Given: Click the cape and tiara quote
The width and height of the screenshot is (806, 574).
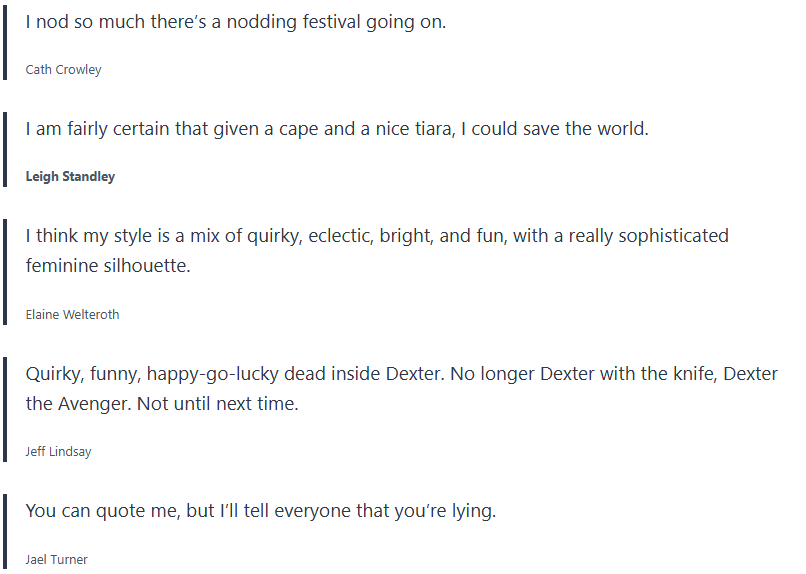Looking at the screenshot, I should click(337, 129).
